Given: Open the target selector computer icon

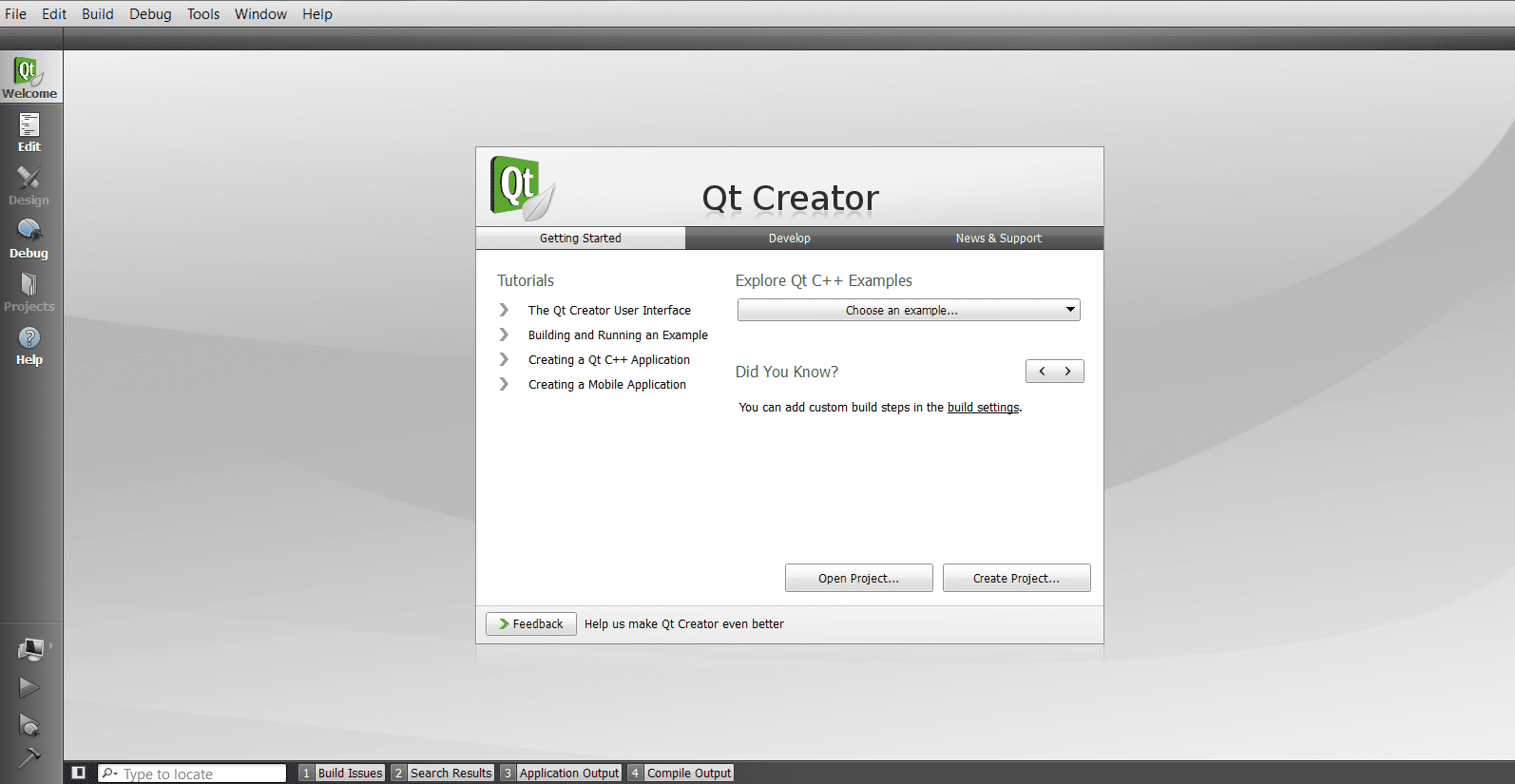Looking at the screenshot, I should pos(30,649).
